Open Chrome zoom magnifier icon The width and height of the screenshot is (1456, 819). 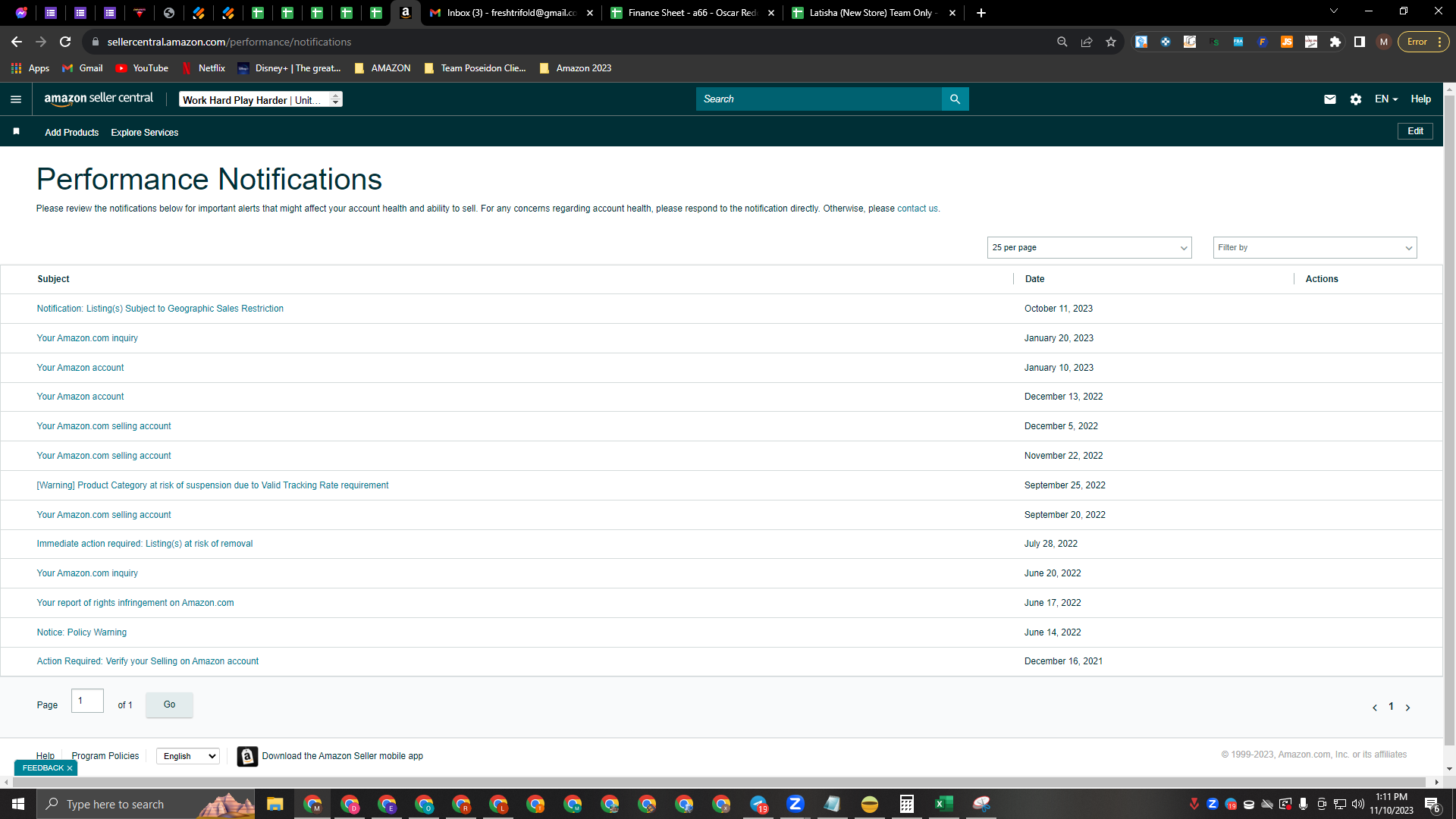pos(1062,42)
